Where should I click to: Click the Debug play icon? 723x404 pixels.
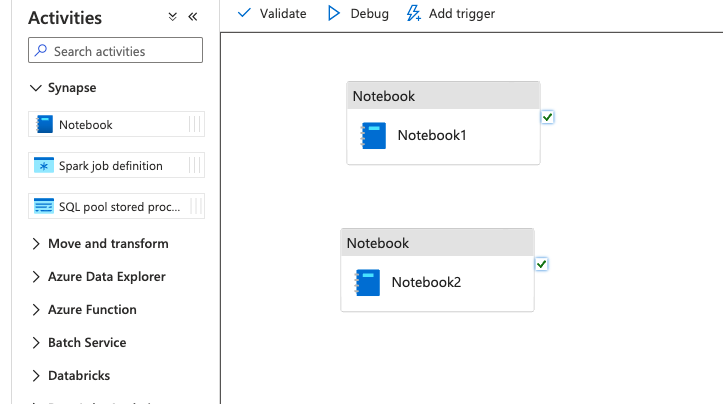point(333,13)
